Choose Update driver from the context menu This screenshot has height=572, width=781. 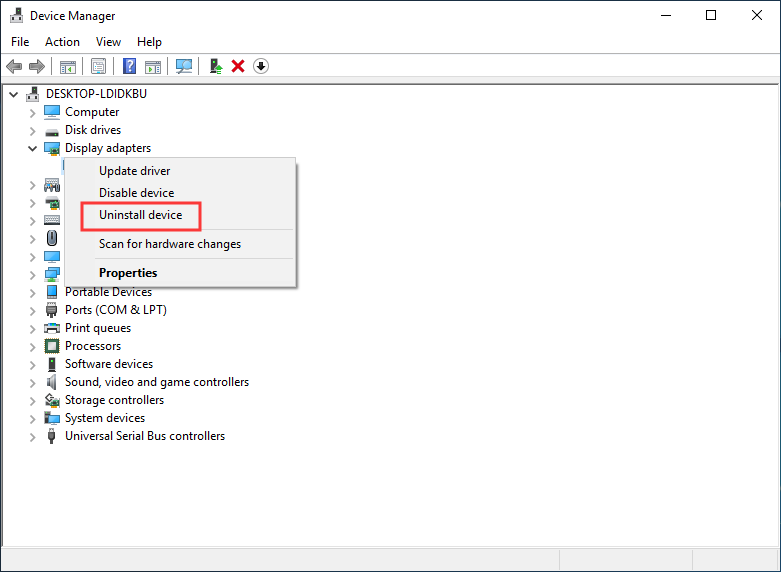point(180,171)
